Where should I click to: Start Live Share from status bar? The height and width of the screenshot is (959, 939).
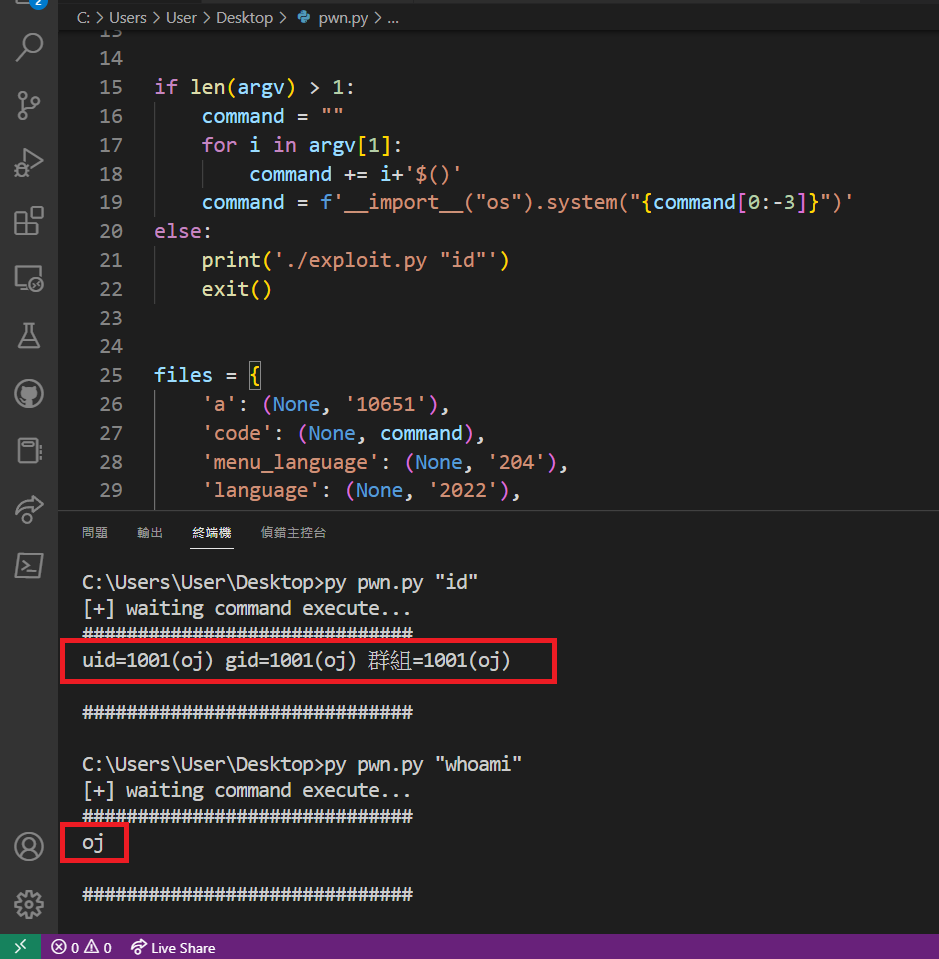pos(173,947)
